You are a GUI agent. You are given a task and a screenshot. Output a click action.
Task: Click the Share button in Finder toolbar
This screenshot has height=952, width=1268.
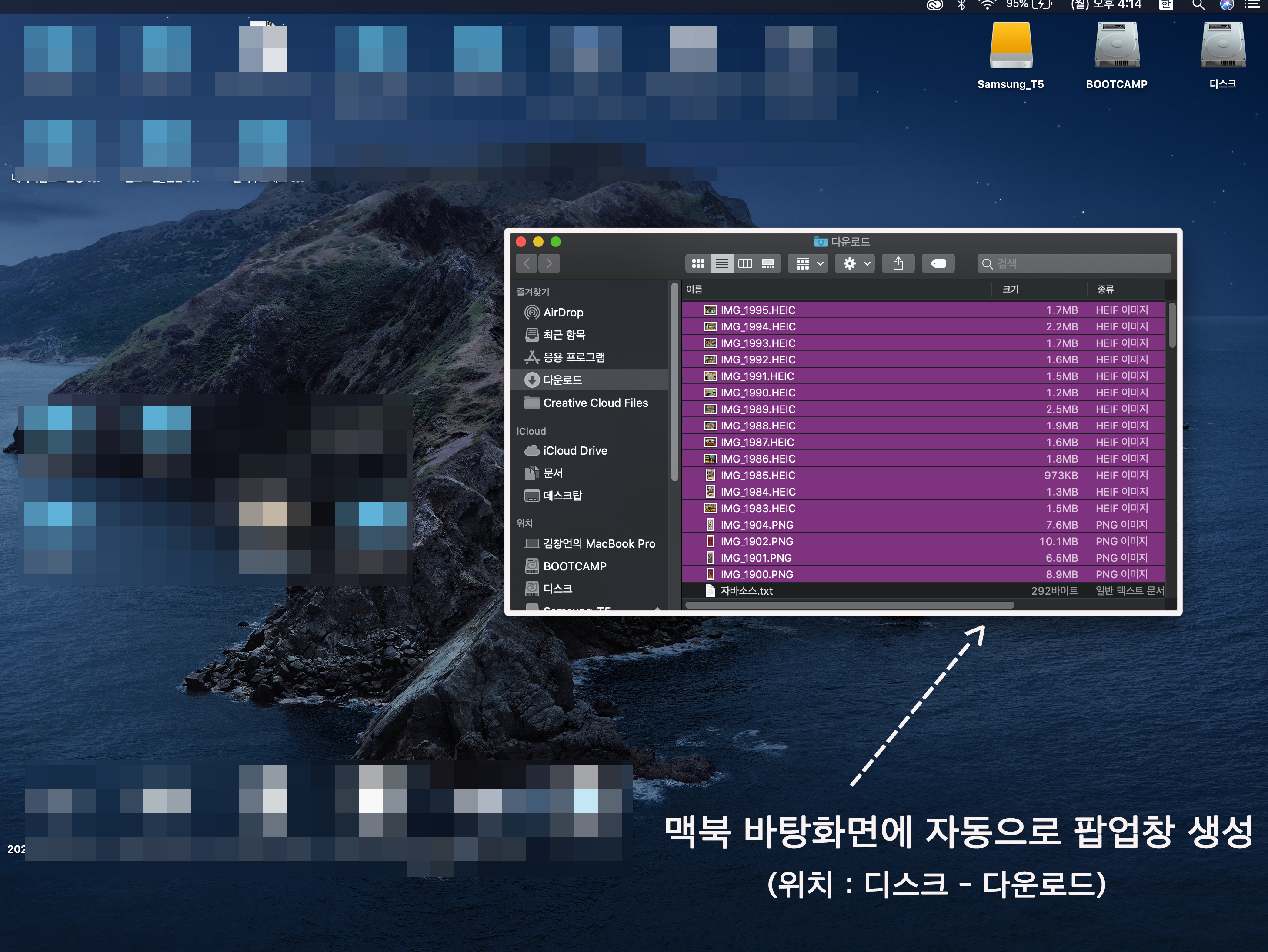898,264
